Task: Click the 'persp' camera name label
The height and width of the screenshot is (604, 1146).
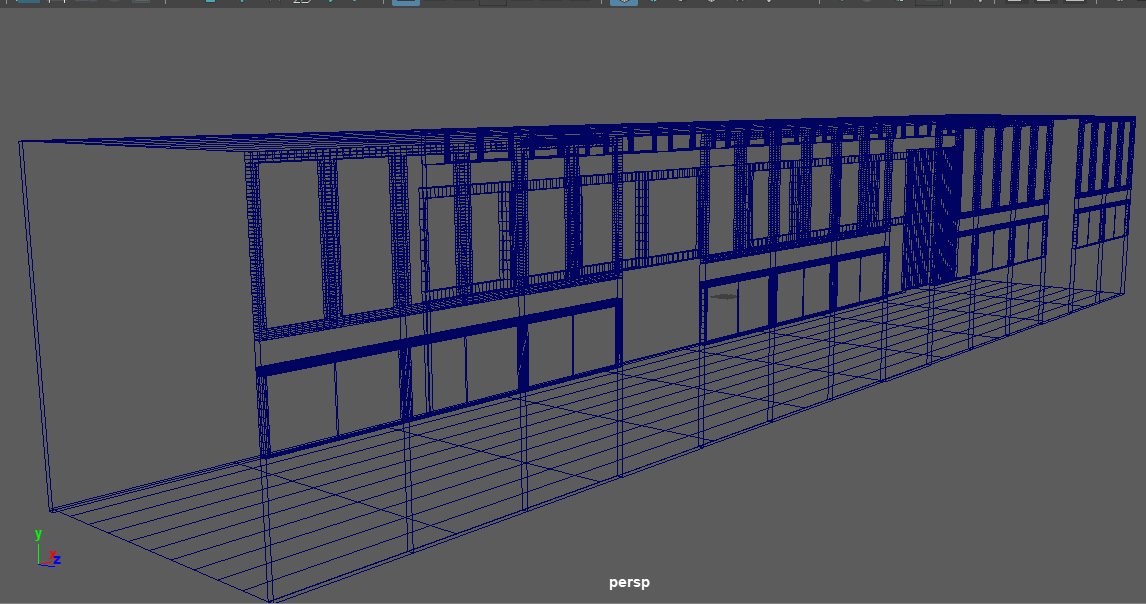Action: pos(629,583)
